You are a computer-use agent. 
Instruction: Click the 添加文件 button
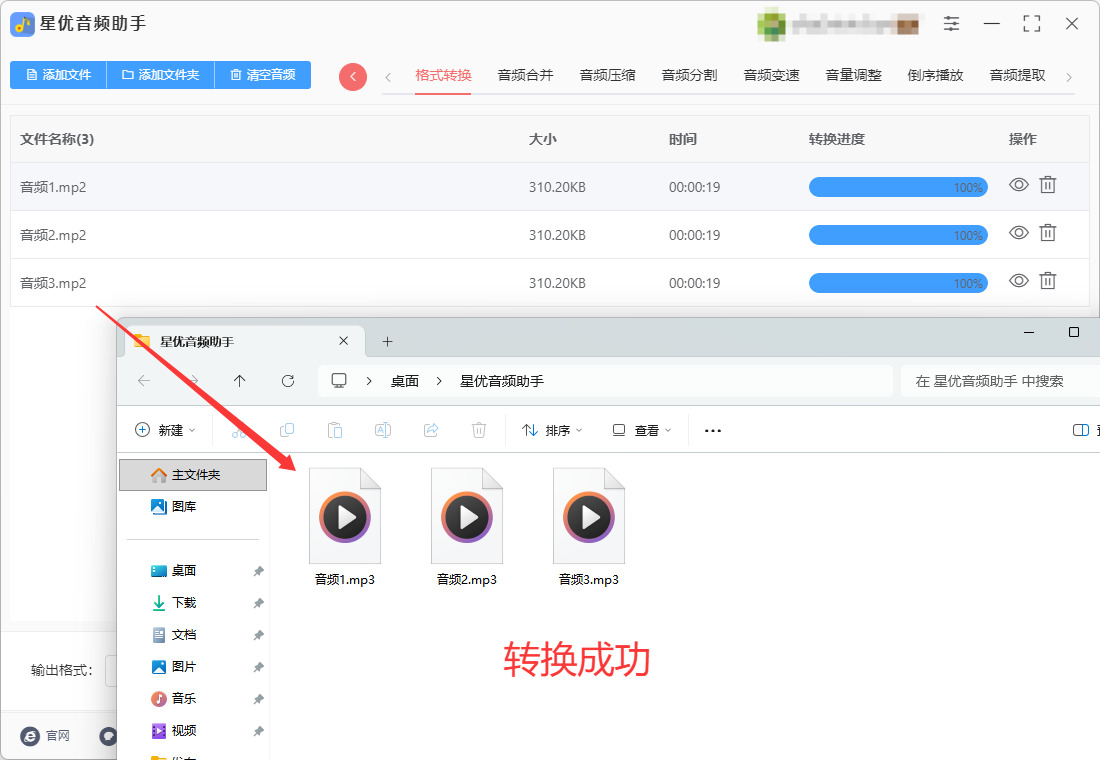coord(58,75)
